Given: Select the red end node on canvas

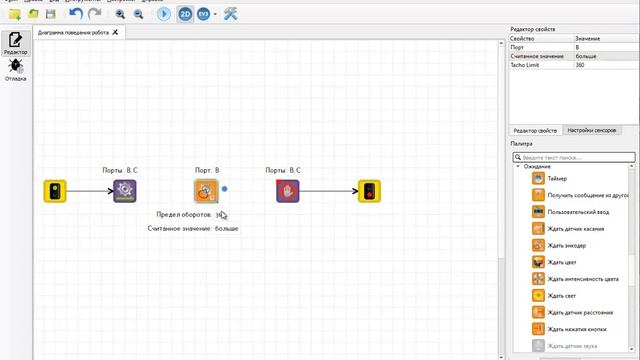Looking at the screenshot, I should click(x=369, y=191).
